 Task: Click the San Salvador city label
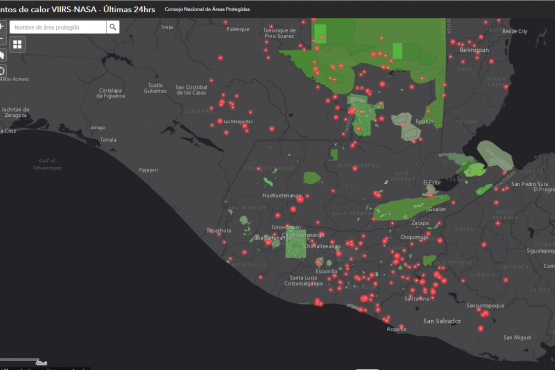coord(442,321)
